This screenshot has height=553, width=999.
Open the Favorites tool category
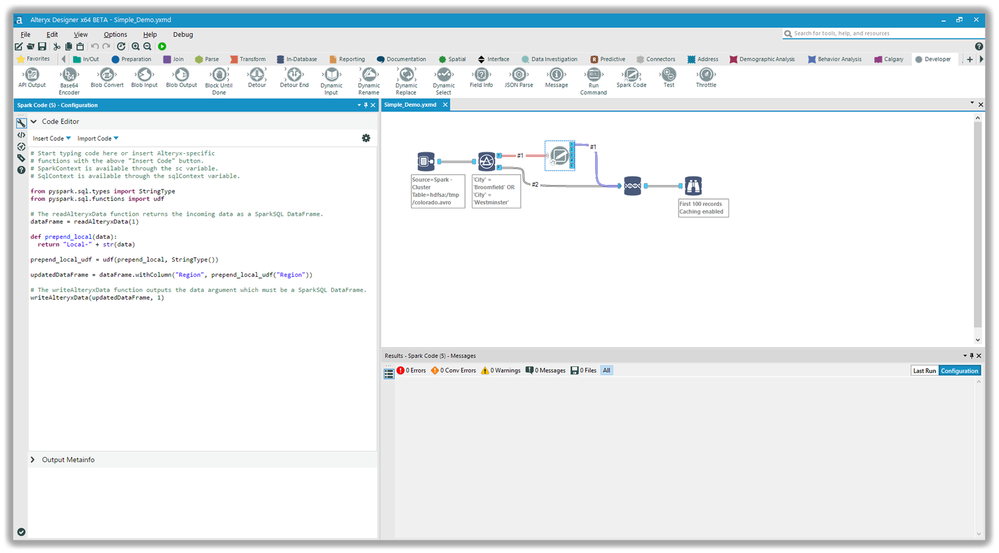[x=33, y=59]
